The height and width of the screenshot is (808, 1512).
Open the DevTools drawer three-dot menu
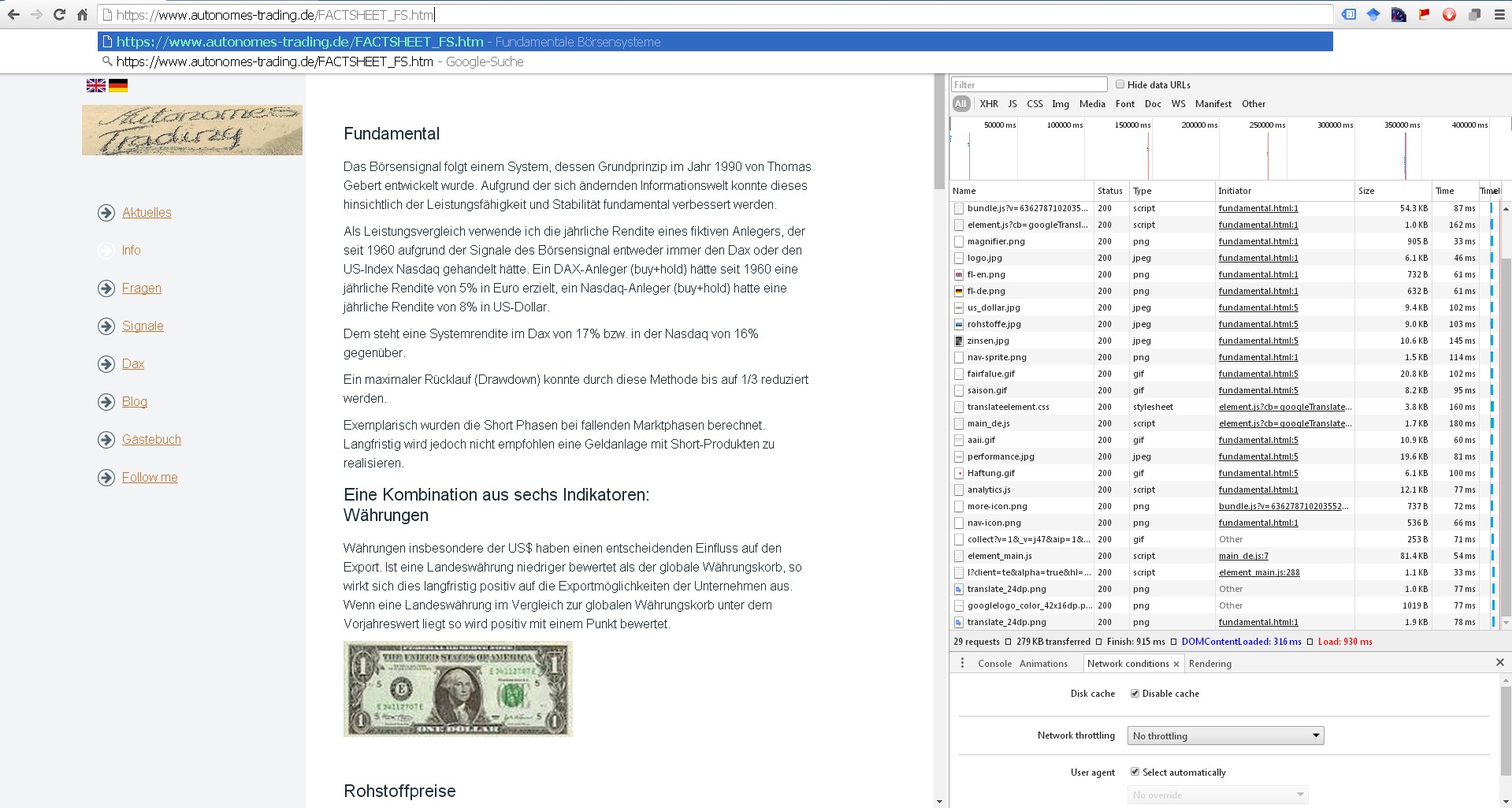(x=962, y=663)
